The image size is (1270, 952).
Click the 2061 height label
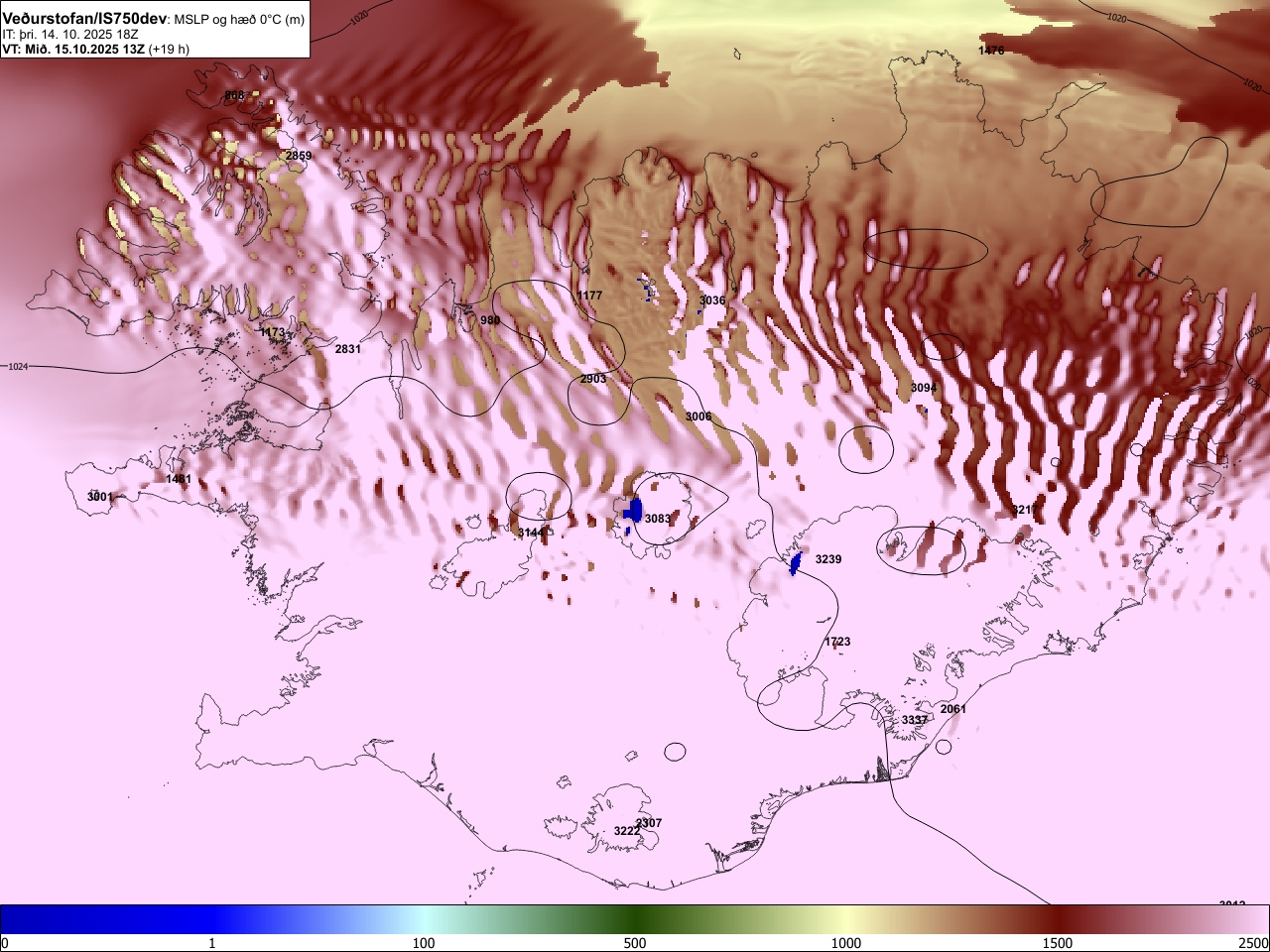tap(953, 709)
